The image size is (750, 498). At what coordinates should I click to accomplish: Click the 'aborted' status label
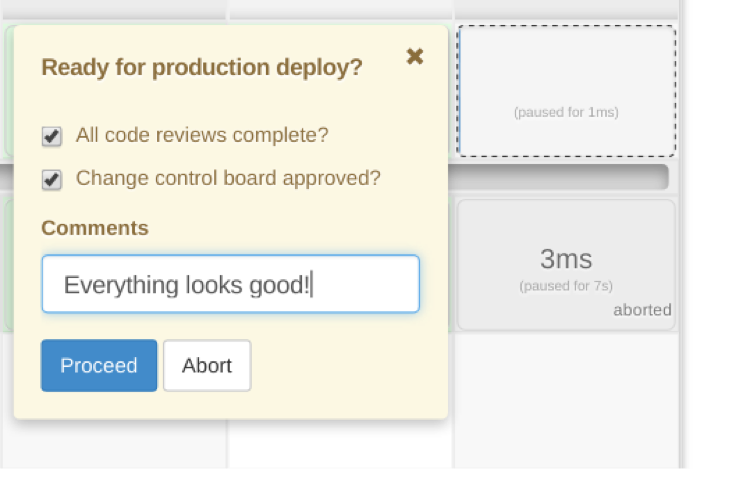[642, 310]
